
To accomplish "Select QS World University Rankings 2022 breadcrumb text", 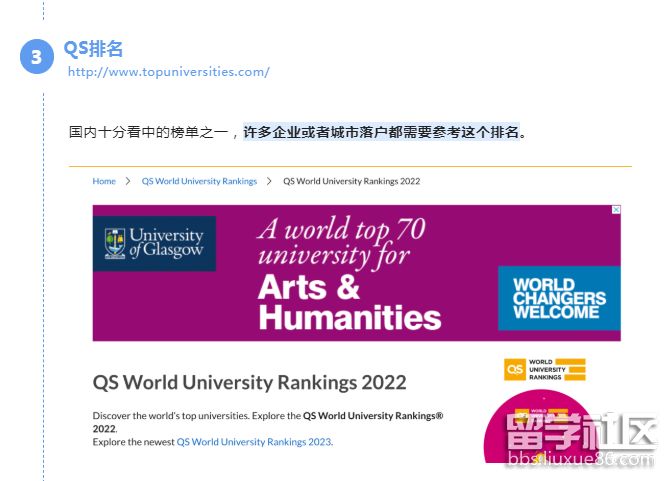I will 351,181.
